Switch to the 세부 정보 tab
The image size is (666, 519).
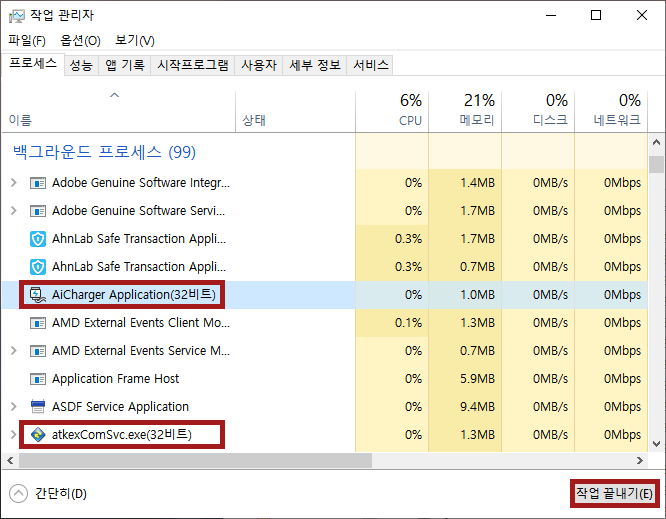point(315,65)
